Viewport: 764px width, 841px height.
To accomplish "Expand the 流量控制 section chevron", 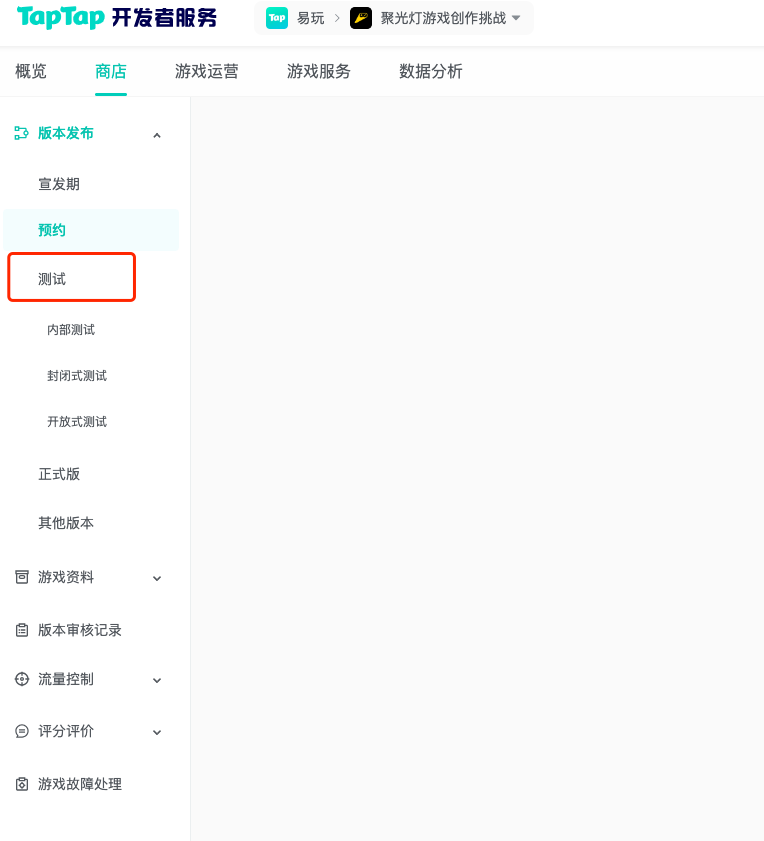I will [157, 680].
